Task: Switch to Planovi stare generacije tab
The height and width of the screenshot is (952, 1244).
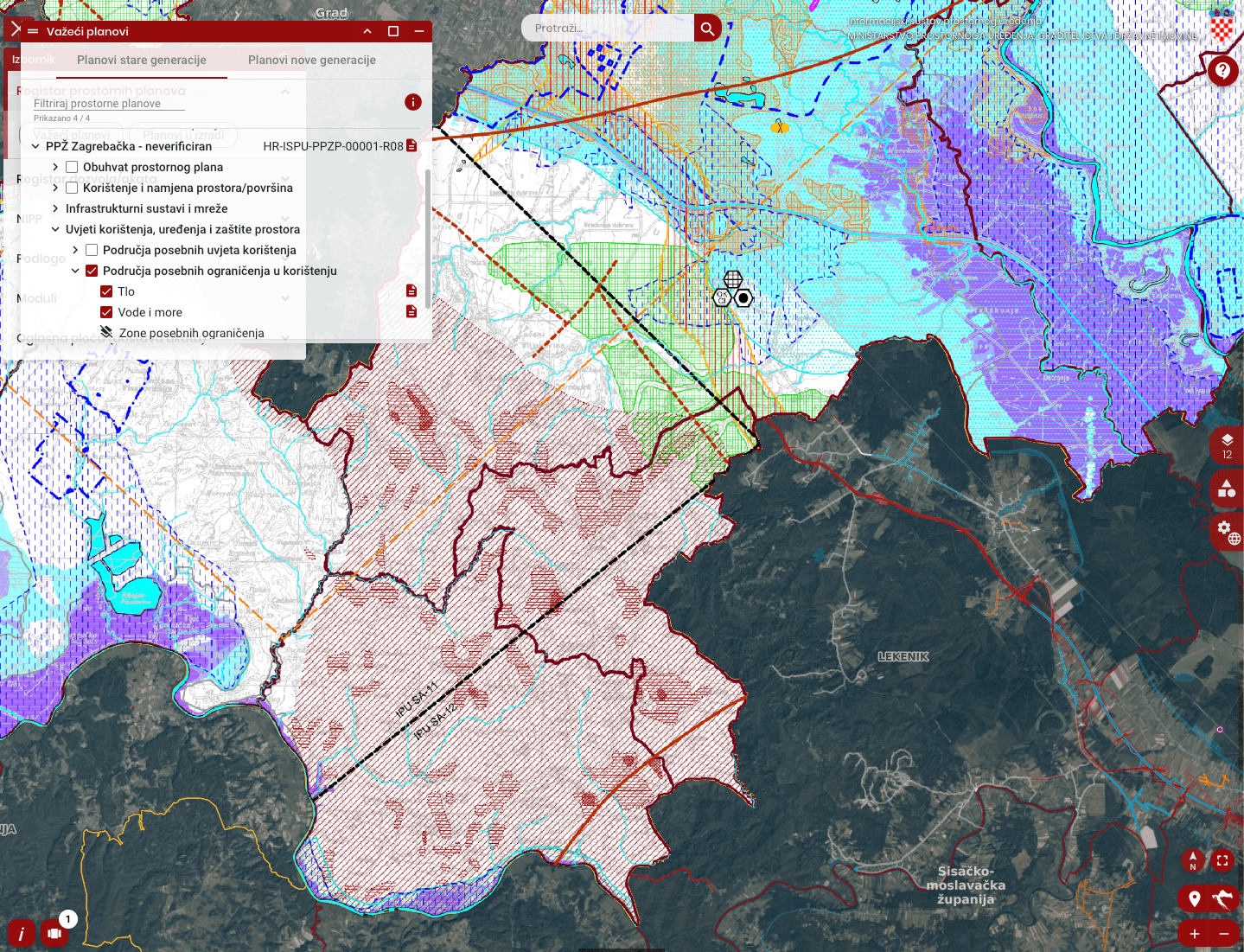Action: click(142, 60)
